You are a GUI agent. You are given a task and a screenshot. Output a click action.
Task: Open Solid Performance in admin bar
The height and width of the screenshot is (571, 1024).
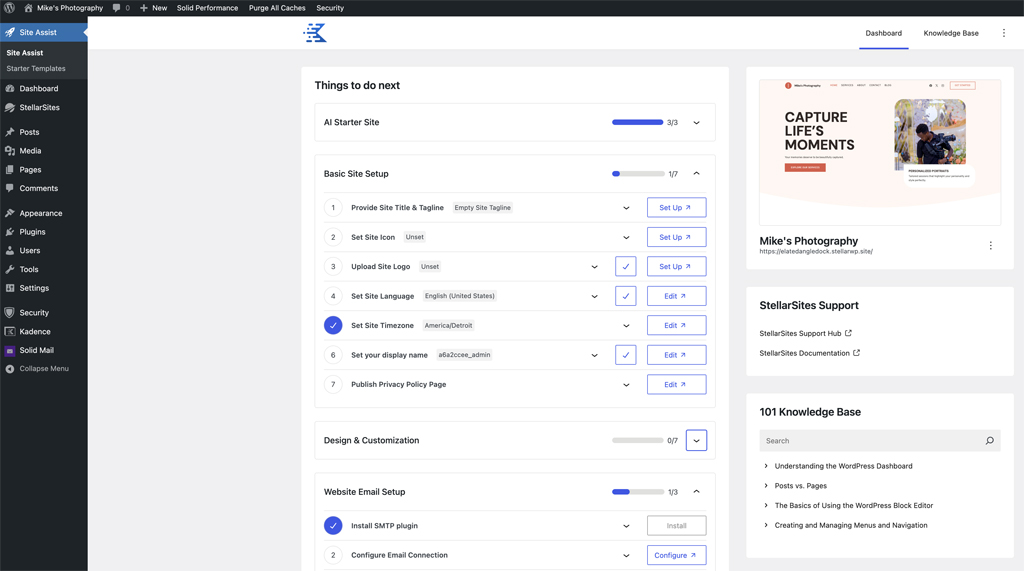point(207,8)
